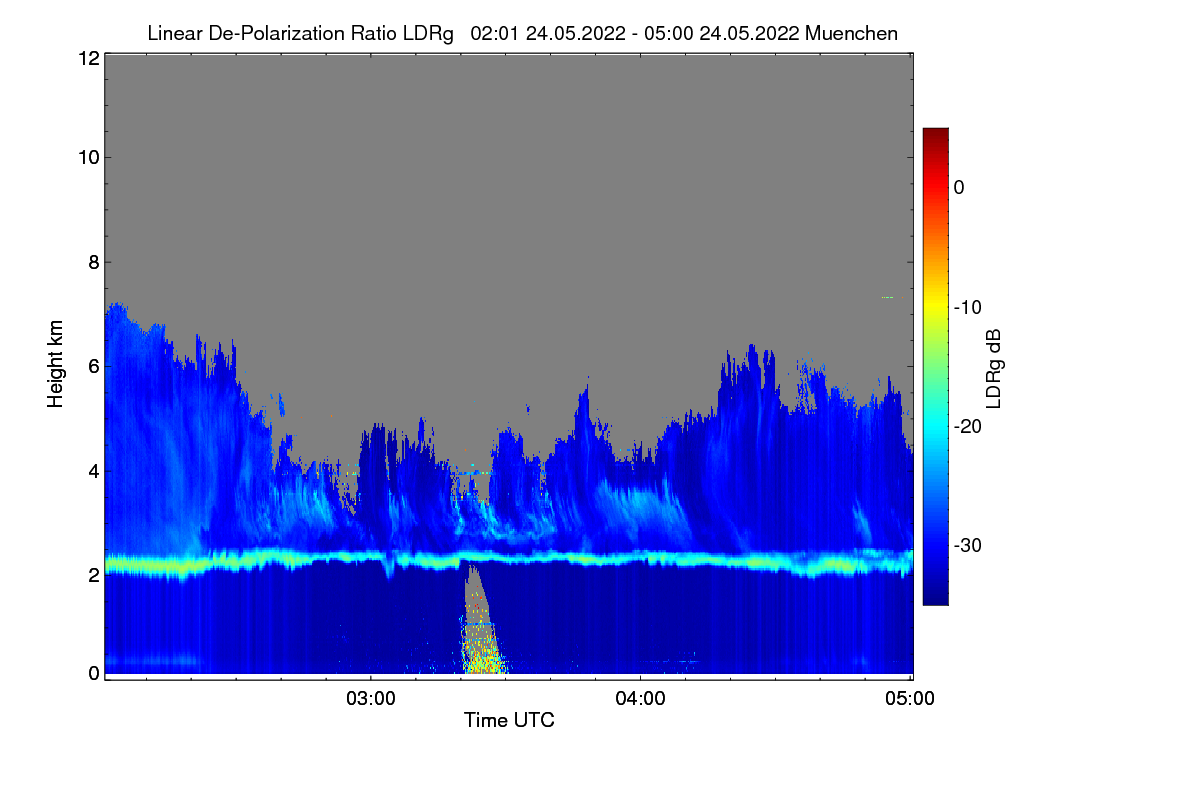Click the 12 km height tick label
The height and width of the screenshot is (800, 1200).
tap(88, 58)
